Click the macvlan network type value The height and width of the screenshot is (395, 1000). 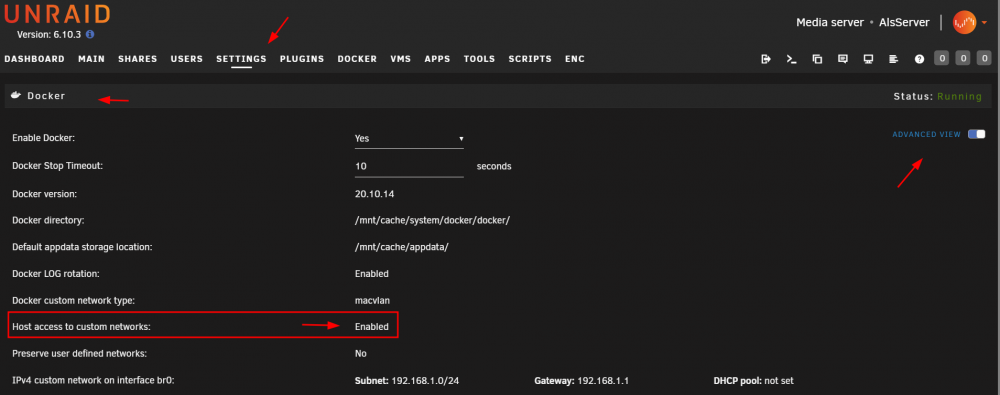(372, 300)
